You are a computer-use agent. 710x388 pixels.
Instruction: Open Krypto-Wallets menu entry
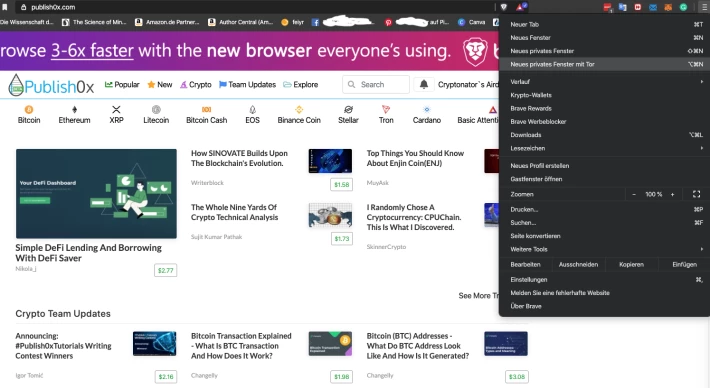coord(604,95)
